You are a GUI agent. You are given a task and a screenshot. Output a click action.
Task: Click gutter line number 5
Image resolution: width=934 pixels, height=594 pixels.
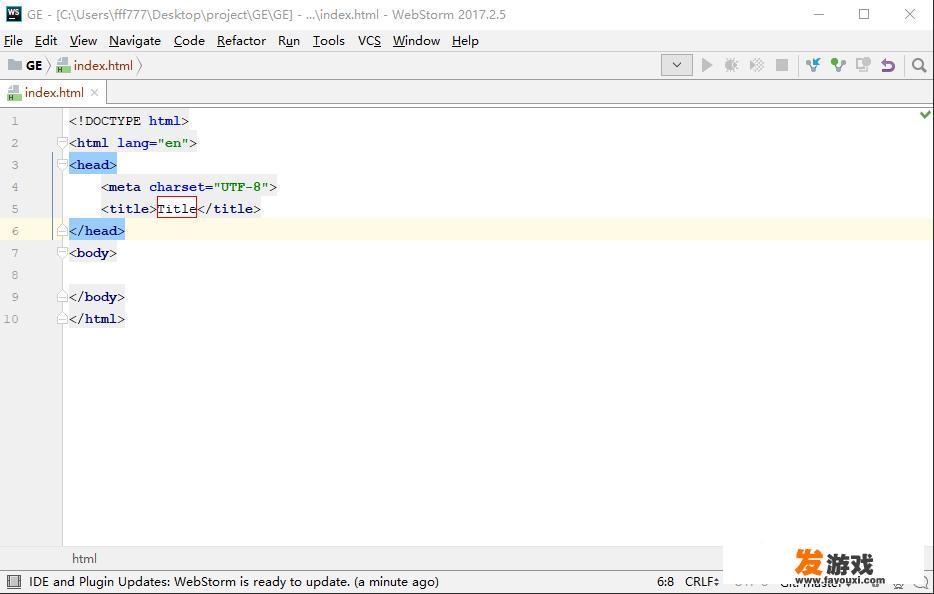pyautogui.click(x=15, y=209)
